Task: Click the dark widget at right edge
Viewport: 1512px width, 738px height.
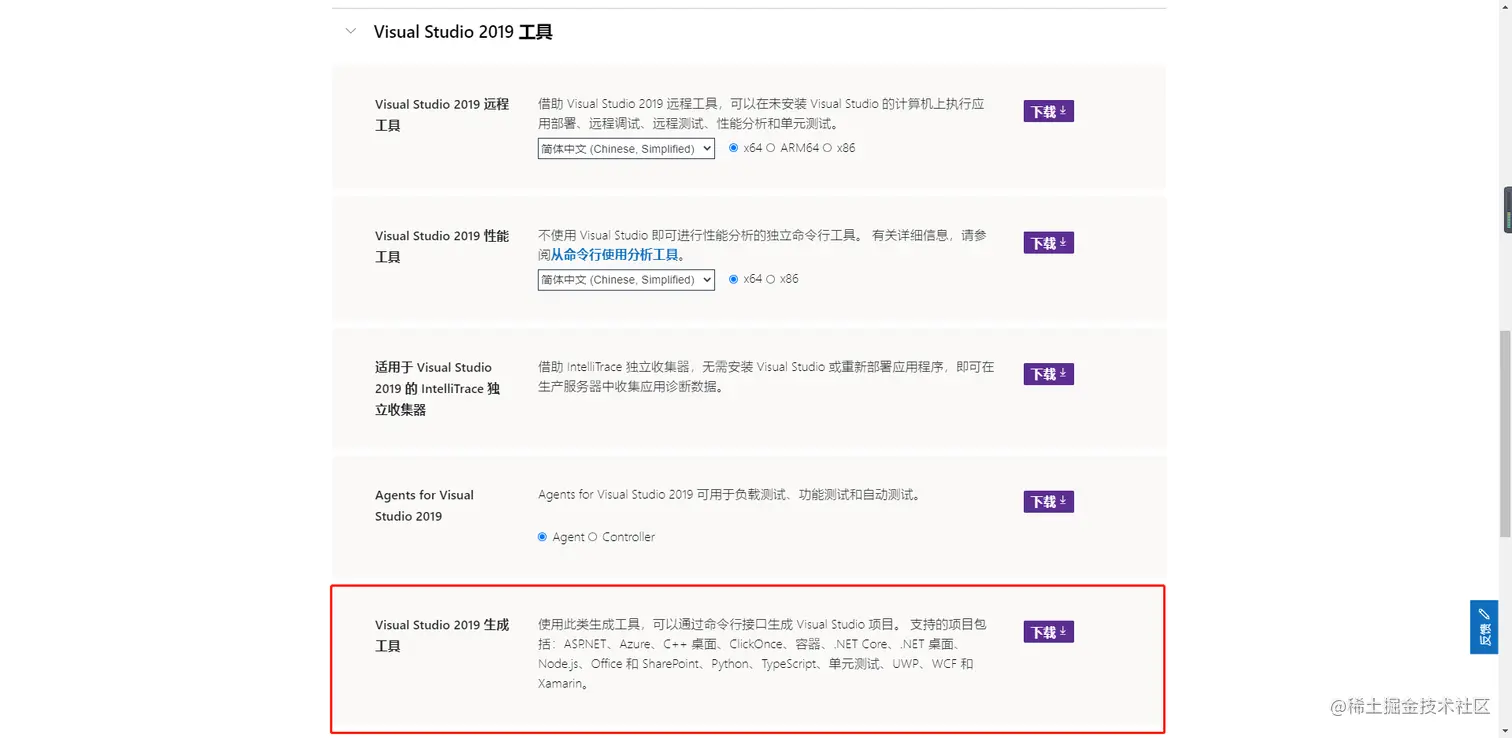Action: [1507, 209]
